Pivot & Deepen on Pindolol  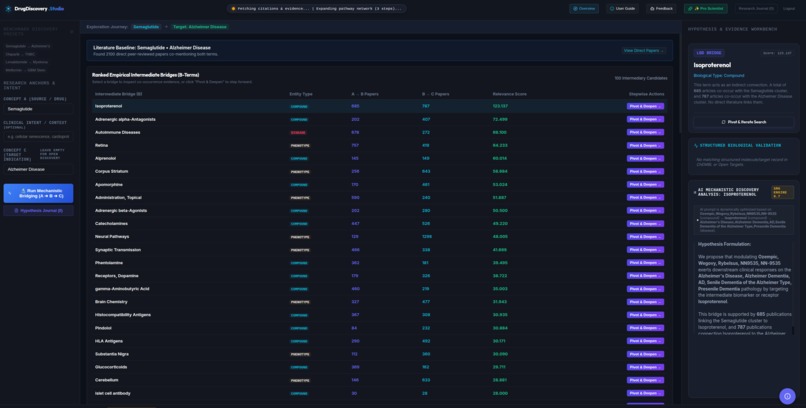(x=645, y=328)
